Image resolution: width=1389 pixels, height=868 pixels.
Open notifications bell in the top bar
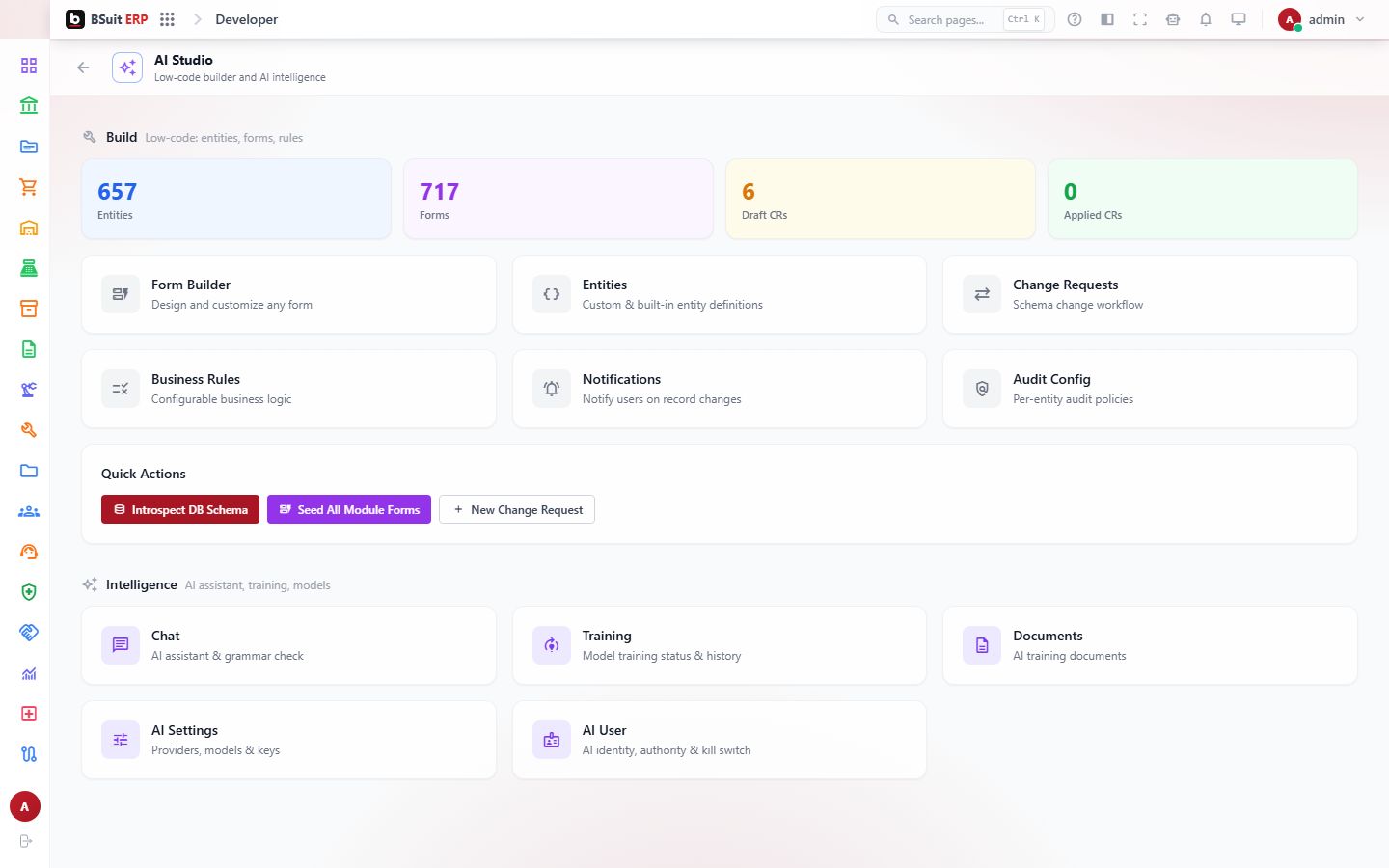[x=1206, y=19]
